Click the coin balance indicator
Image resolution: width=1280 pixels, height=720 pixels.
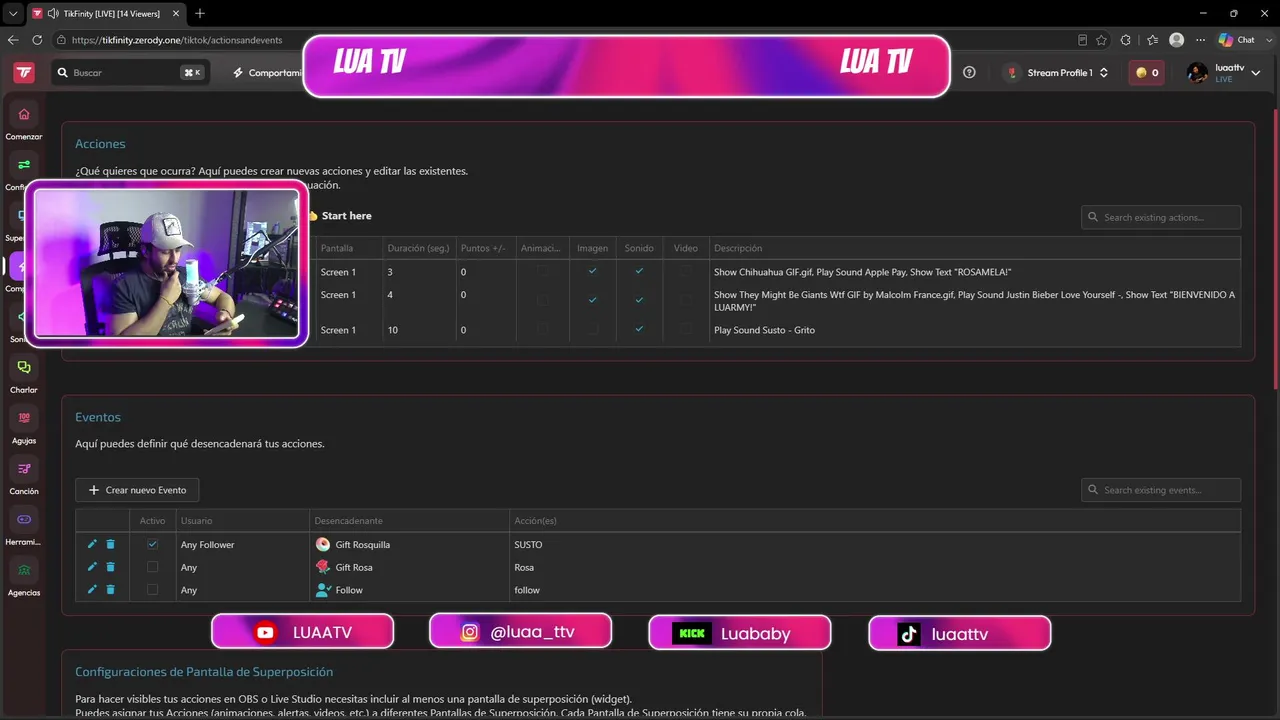click(x=1147, y=73)
